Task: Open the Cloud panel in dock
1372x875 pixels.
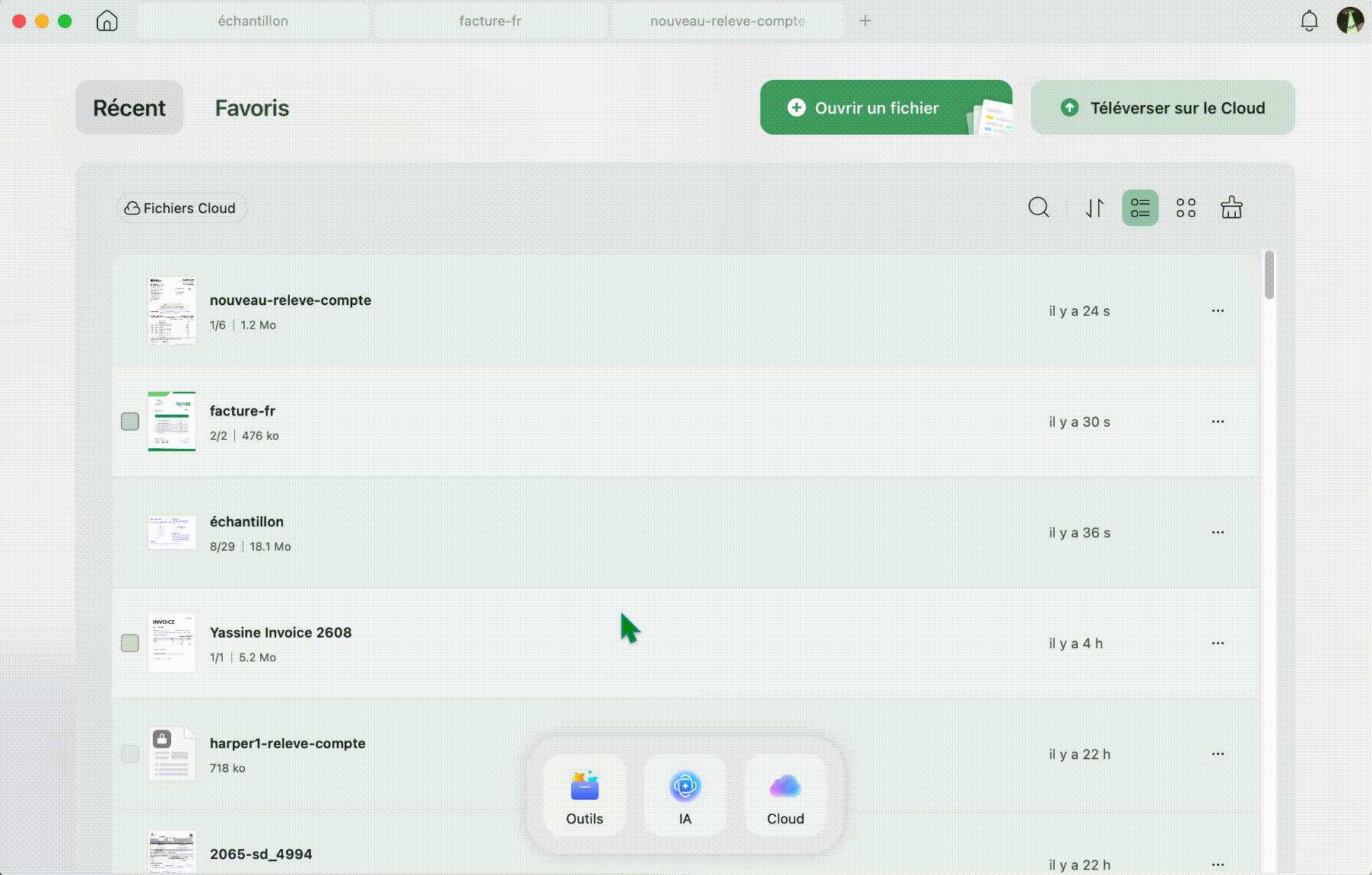Action: tap(786, 796)
